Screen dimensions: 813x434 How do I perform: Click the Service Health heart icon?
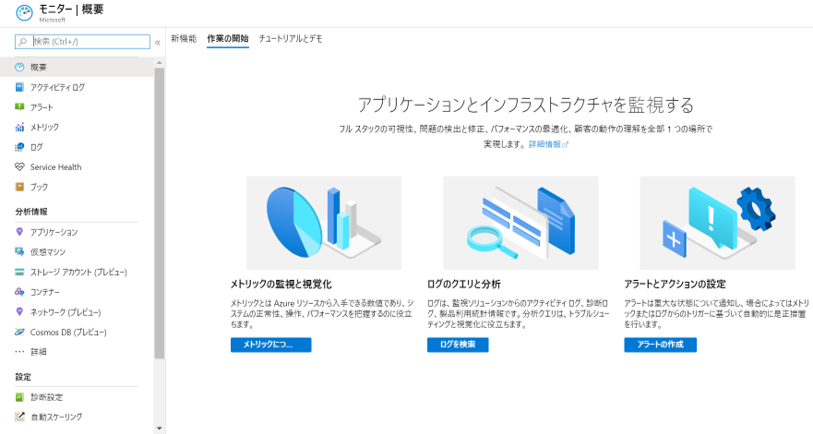click(19, 167)
